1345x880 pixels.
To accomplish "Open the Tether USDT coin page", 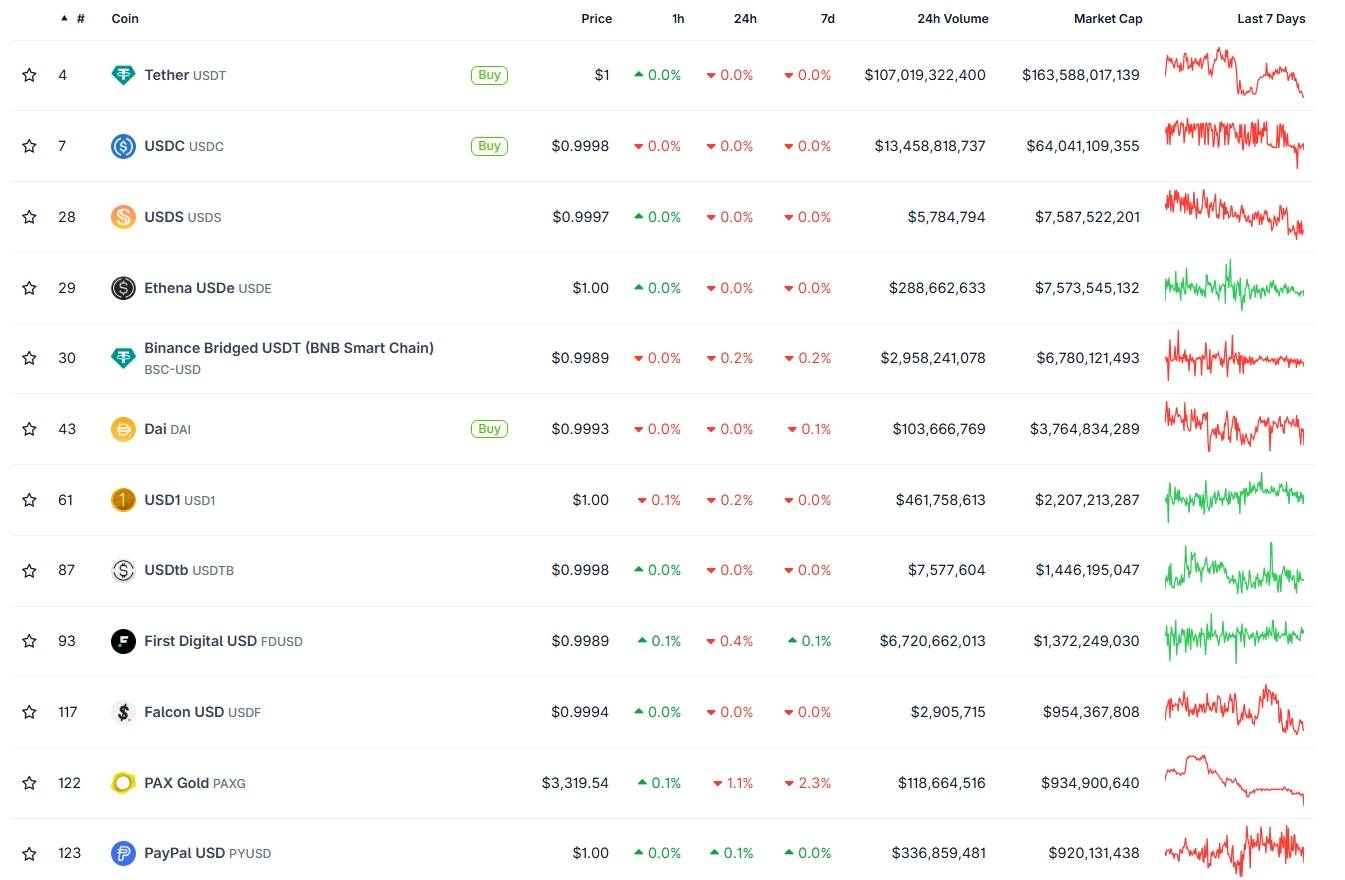I will pyautogui.click(x=185, y=75).
